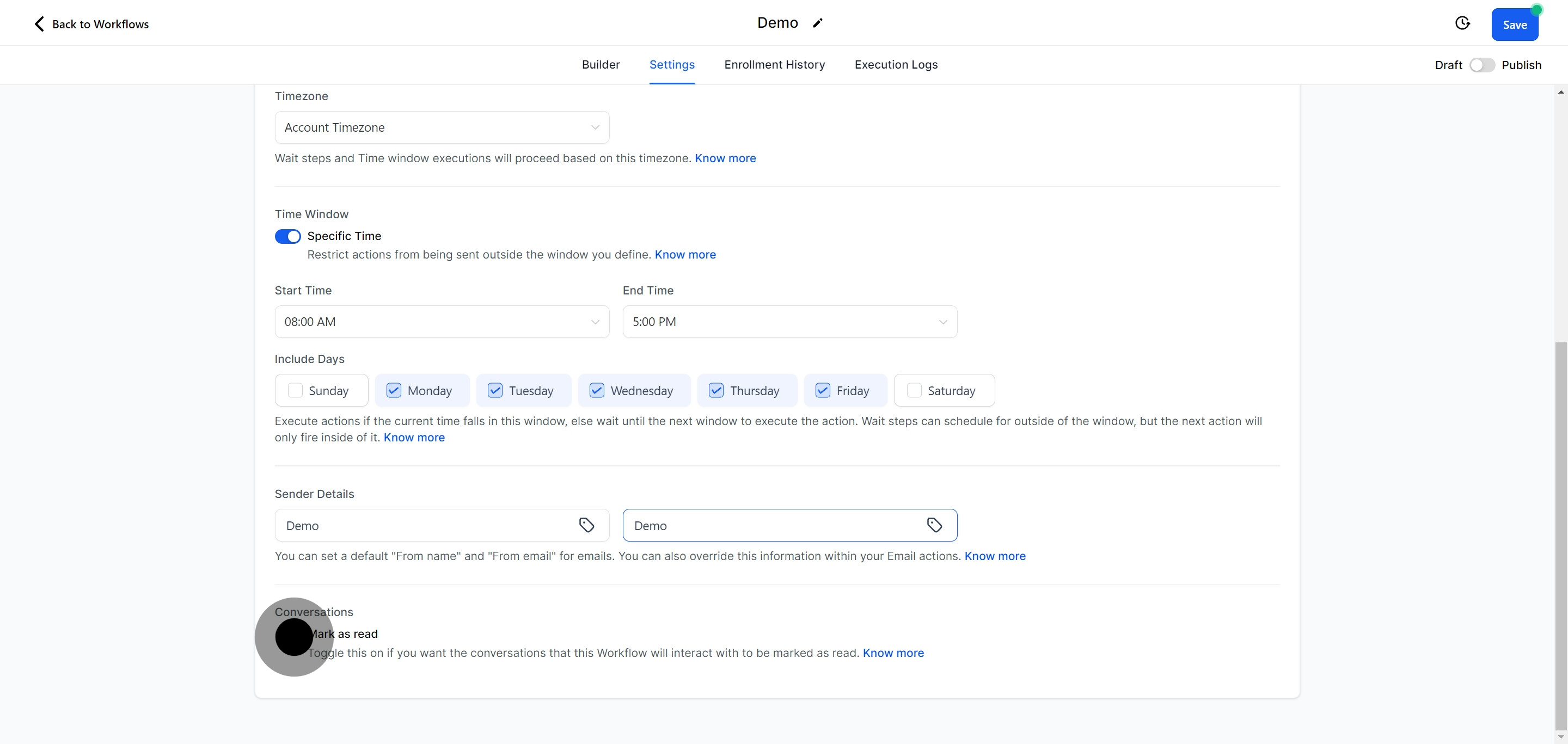Viewport: 1568px width, 744px height.
Task: Open the Execution Logs tab
Action: pyautogui.click(x=896, y=64)
